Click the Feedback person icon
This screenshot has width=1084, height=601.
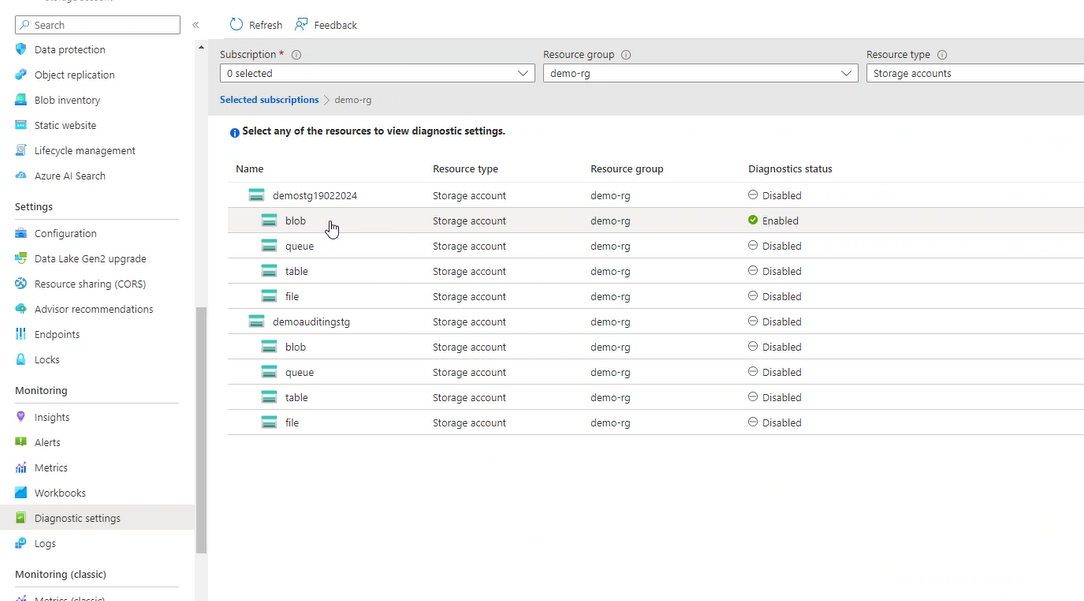tap(301, 24)
